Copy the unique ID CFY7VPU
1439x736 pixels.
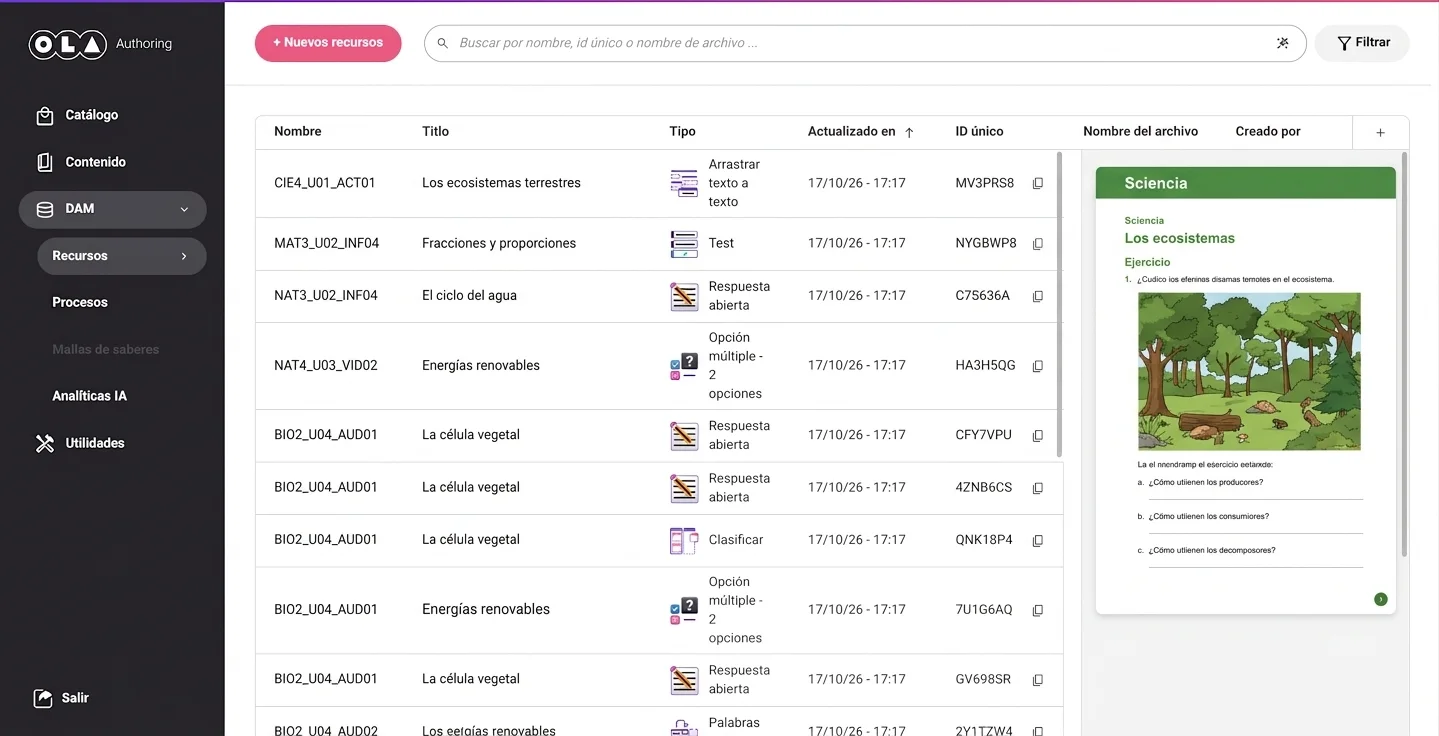pyautogui.click(x=1038, y=436)
